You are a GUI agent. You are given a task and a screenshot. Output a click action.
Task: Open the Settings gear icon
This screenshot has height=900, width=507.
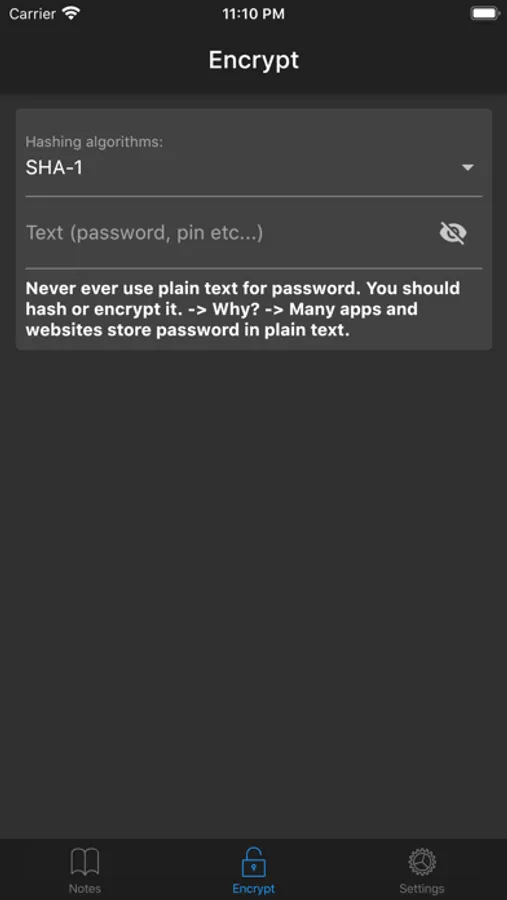click(422, 862)
